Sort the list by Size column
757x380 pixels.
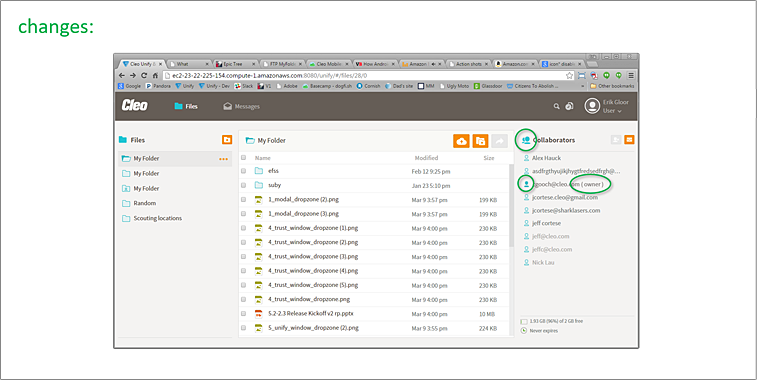[x=489, y=158]
